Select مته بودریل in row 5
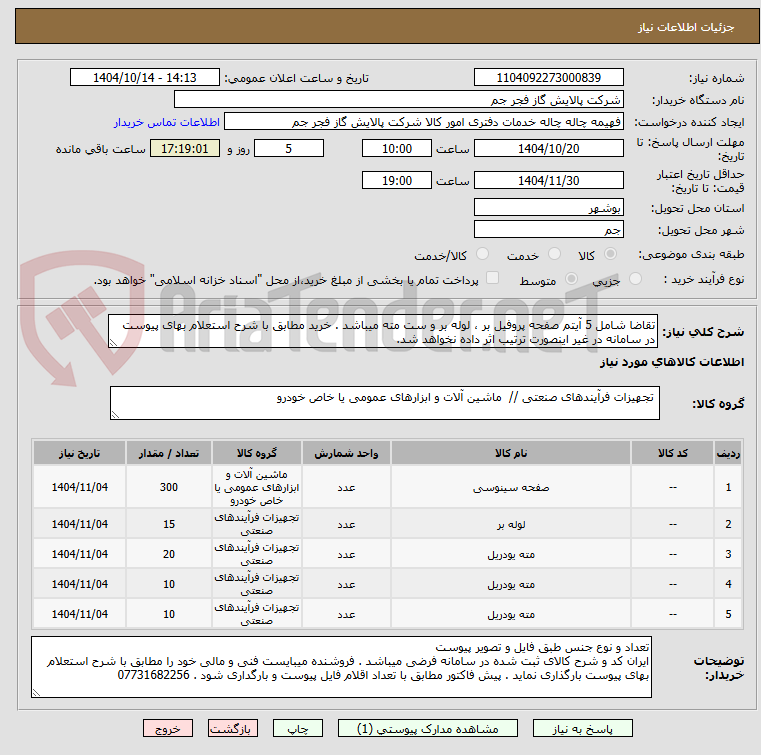 click(511, 615)
